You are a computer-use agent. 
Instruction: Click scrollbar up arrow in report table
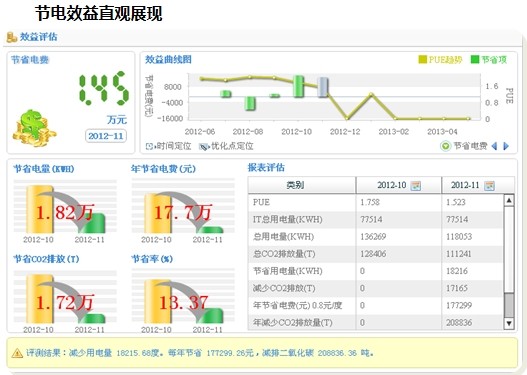(509, 201)
